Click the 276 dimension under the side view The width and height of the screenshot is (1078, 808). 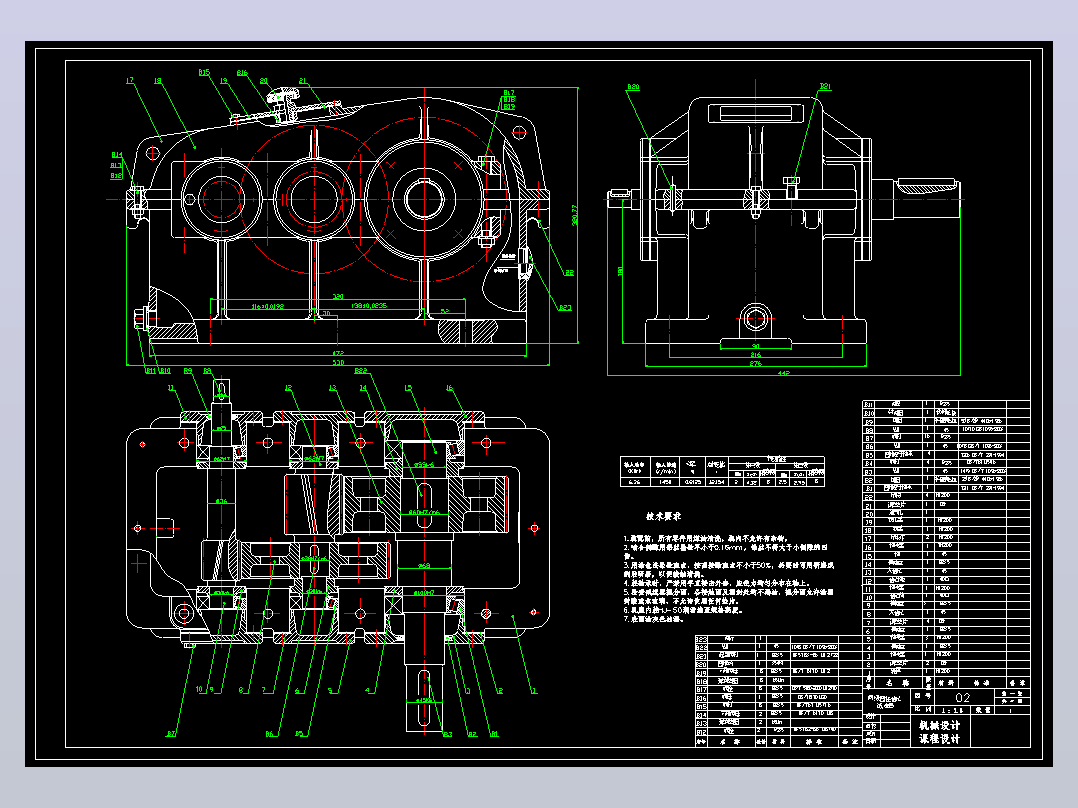(x=756, y=363)
